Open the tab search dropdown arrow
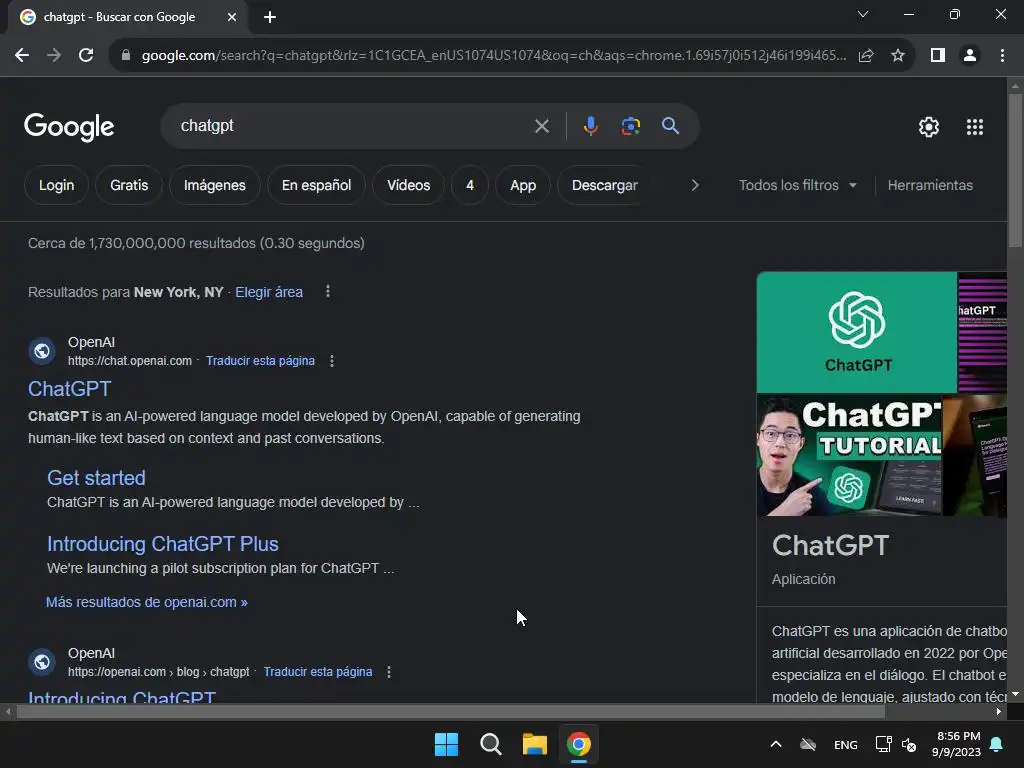 pos(863,14)
